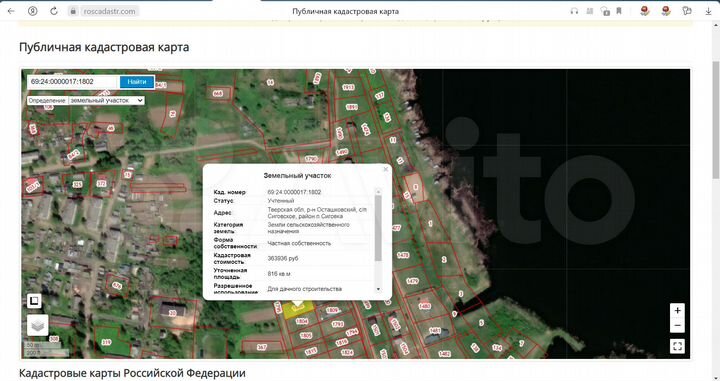Click cadastral number 69:24:0000017:1802 in popup

[294, 192]
